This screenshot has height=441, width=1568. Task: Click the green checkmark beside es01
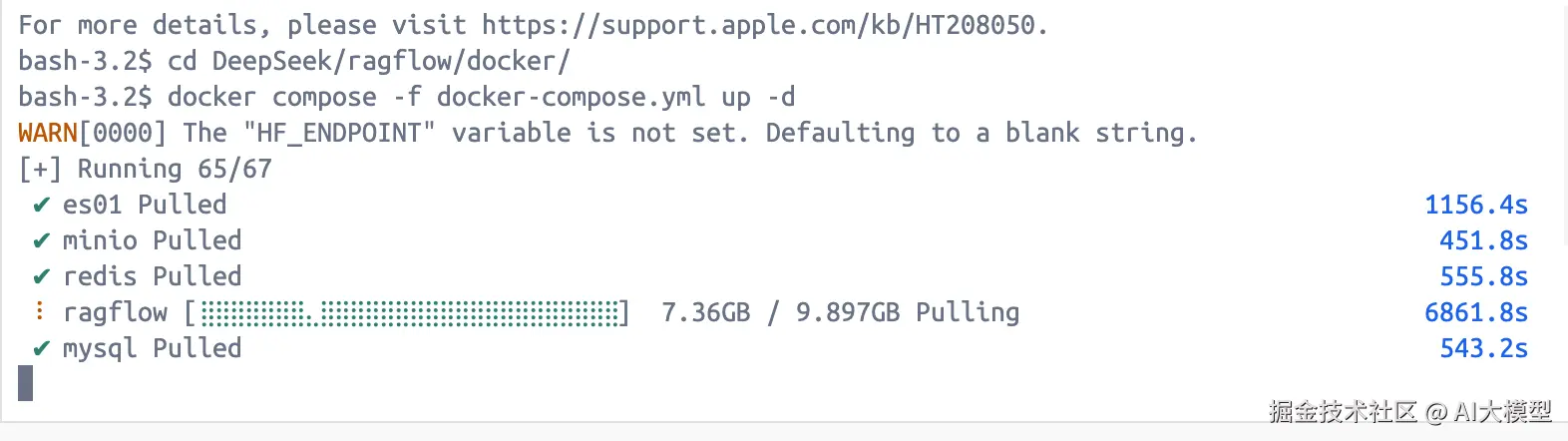pos(41,206)
